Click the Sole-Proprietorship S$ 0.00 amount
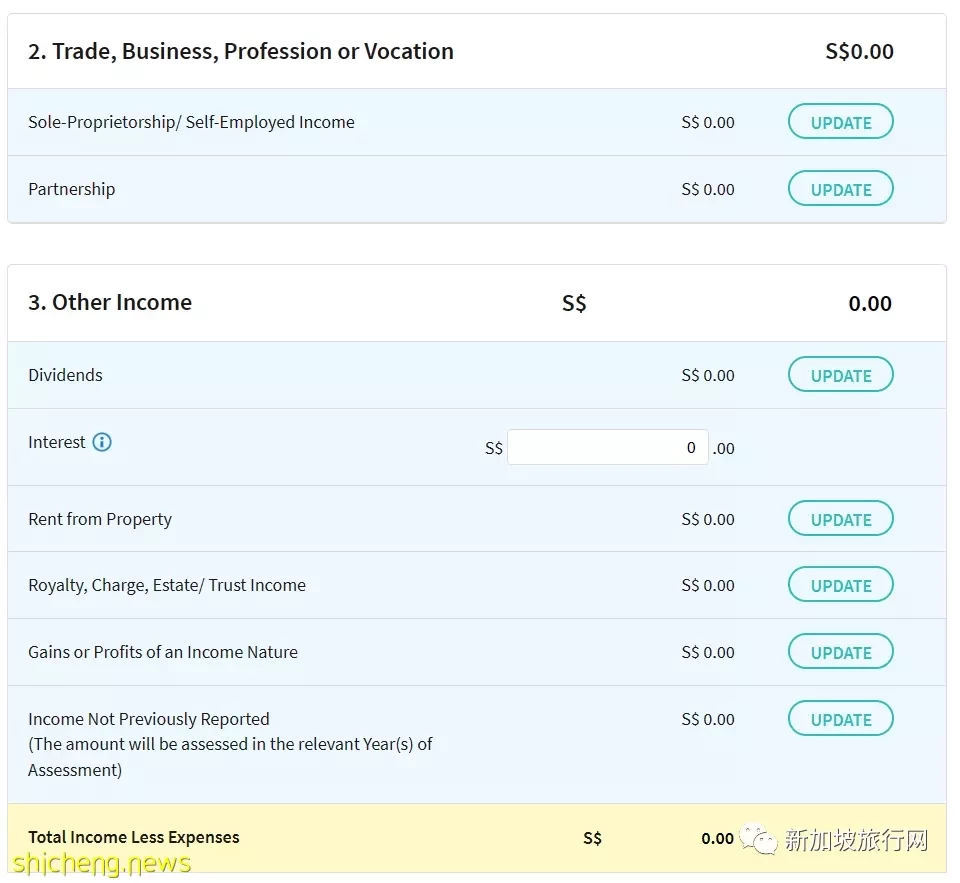This screenshot has width=960, height=883. tap(708, 122)
